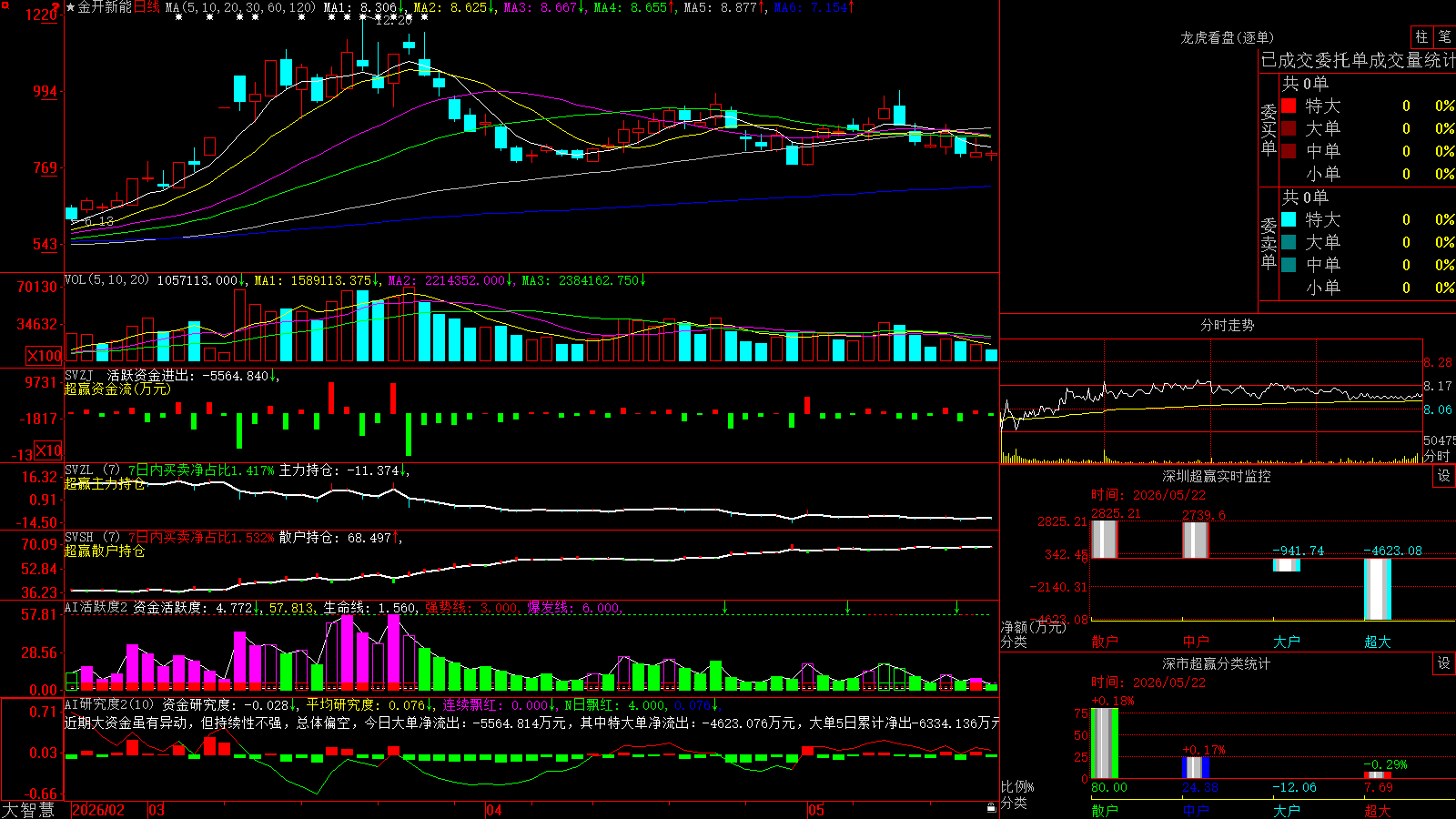Open 设 settings for 深圳超赢实时监控

coord(1444,476)
